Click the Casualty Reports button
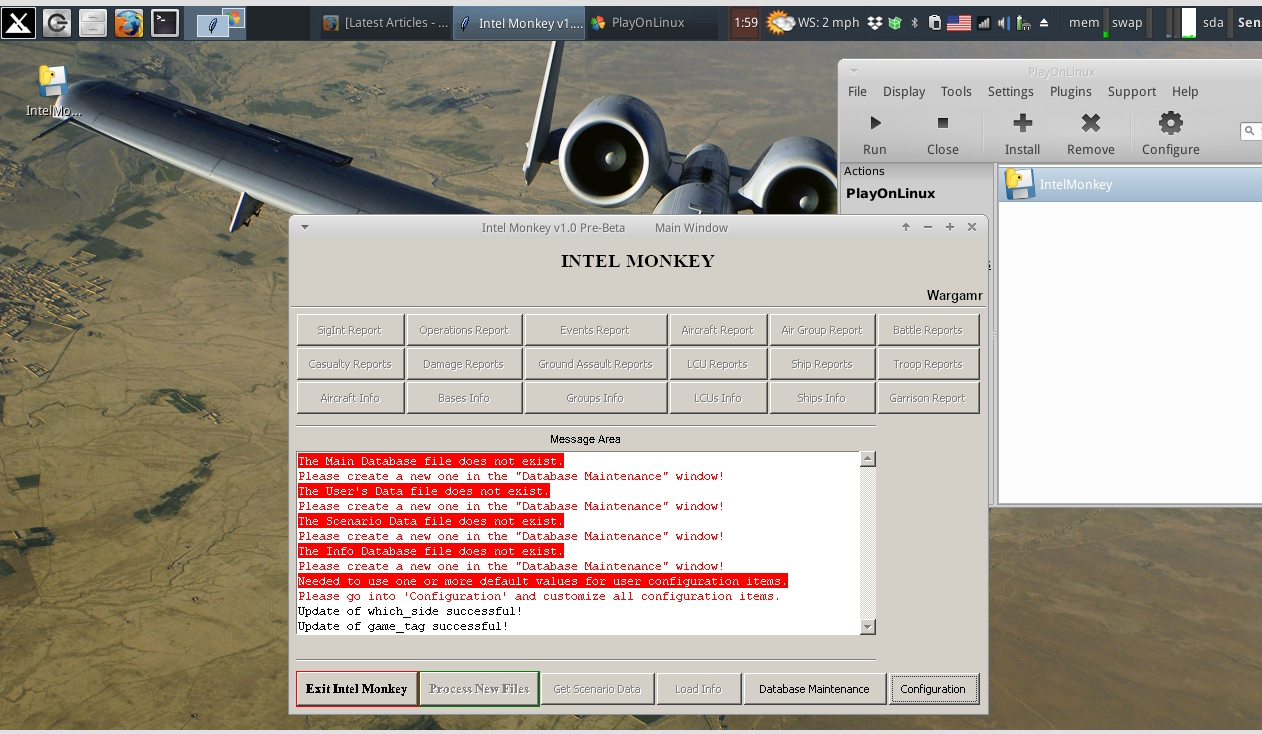1262x734 pixels. (350, 364)
